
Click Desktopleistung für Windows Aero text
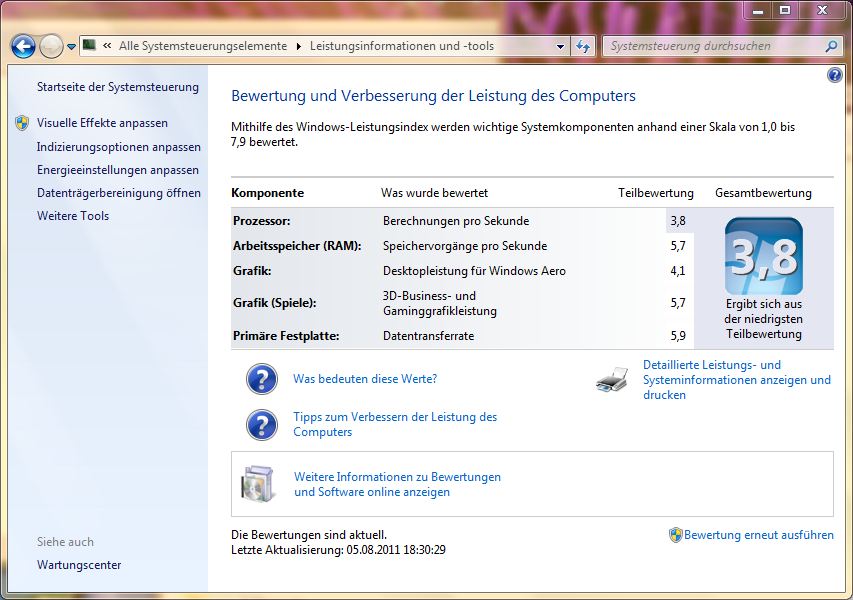pos(474,271)
